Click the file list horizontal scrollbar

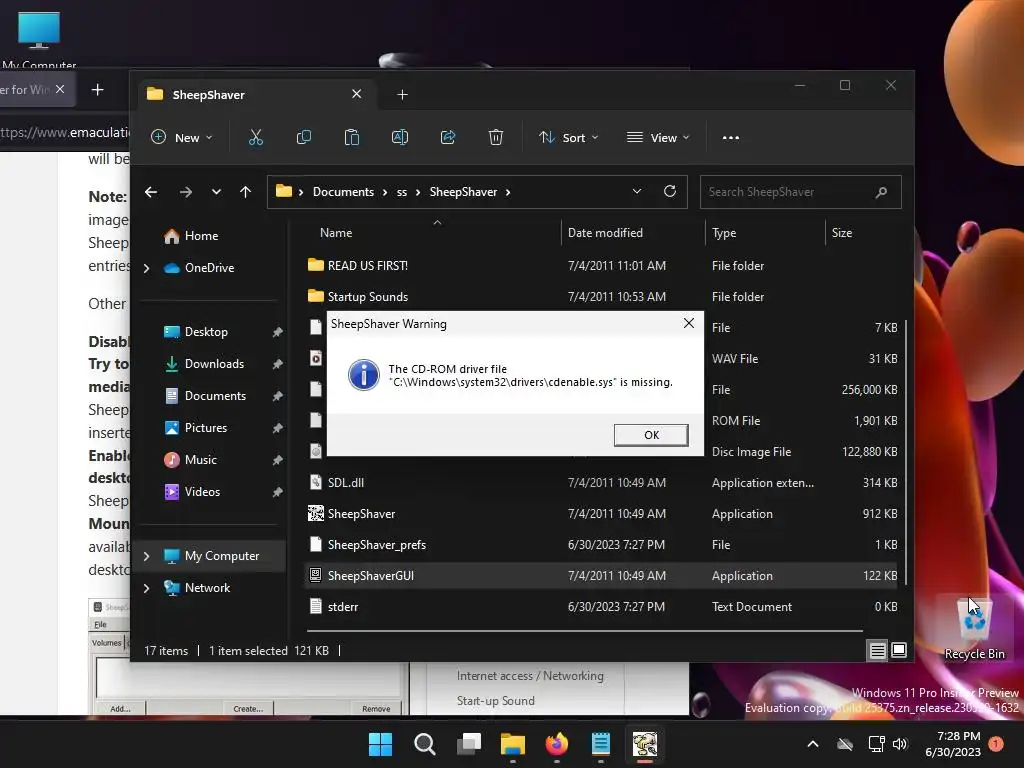pos(584,631)
